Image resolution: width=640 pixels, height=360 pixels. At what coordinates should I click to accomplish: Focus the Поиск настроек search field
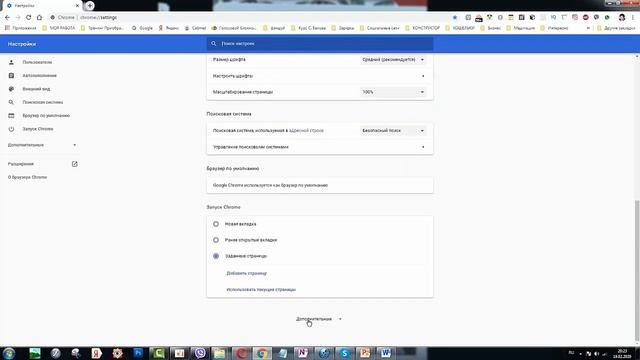(320, 44)
